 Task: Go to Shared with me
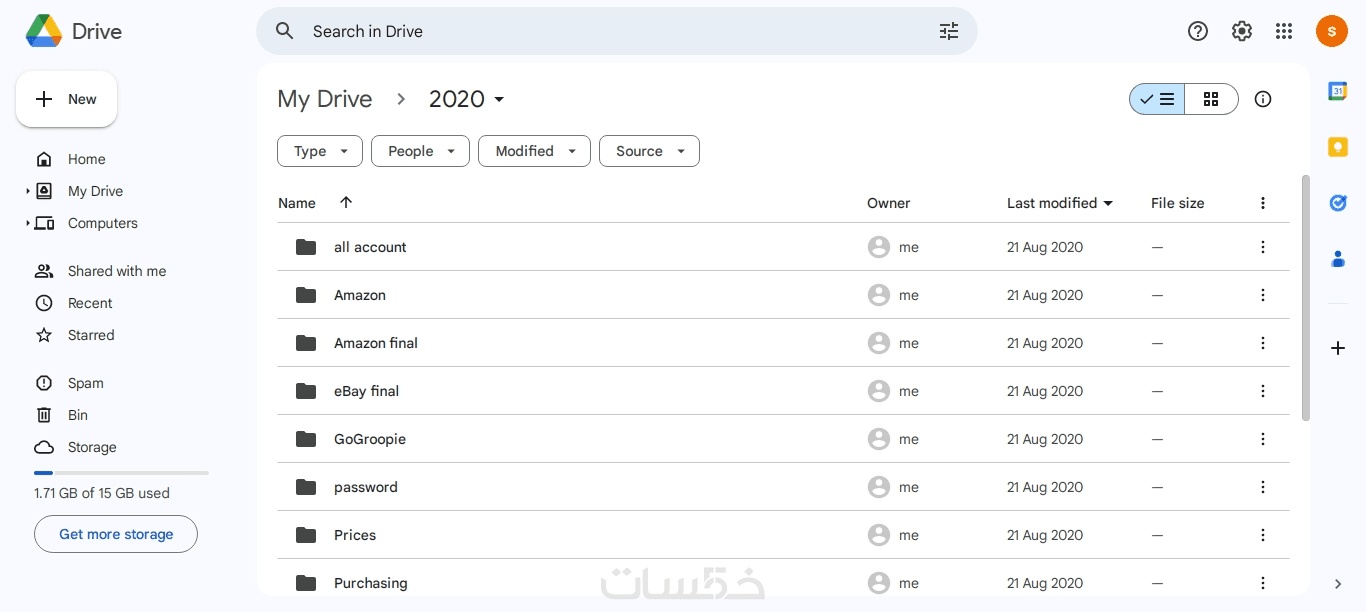click(x=116, y=271)
